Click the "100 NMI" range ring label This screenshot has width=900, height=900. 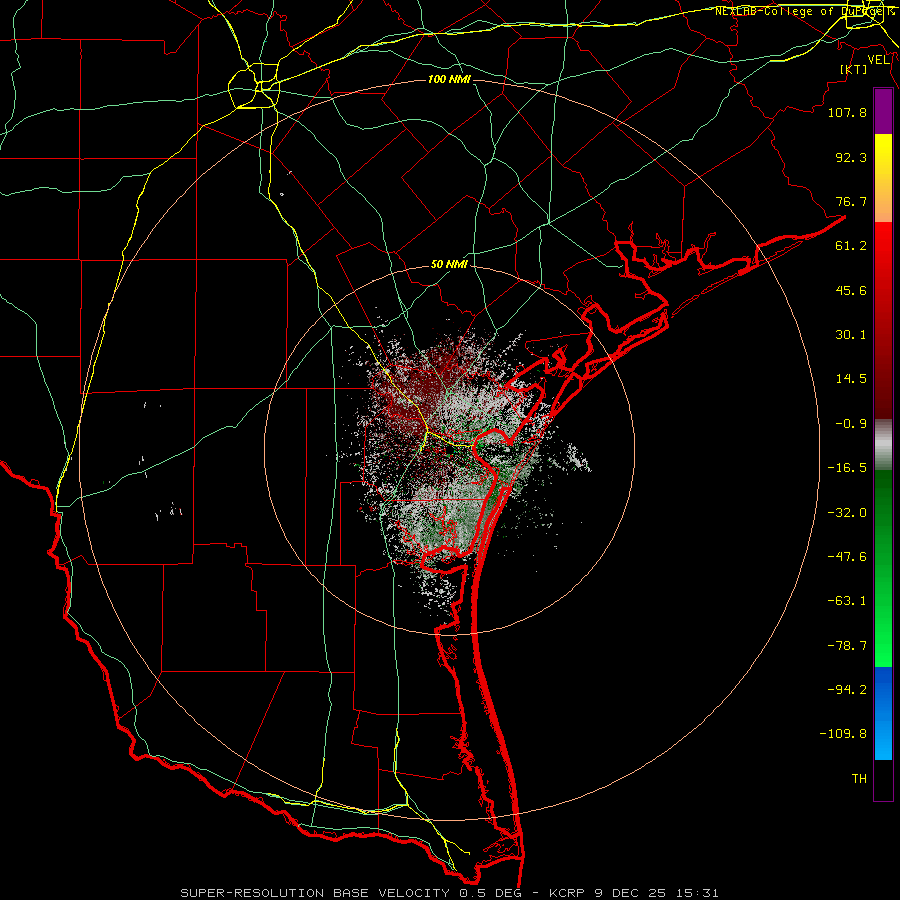pos(449,79)
